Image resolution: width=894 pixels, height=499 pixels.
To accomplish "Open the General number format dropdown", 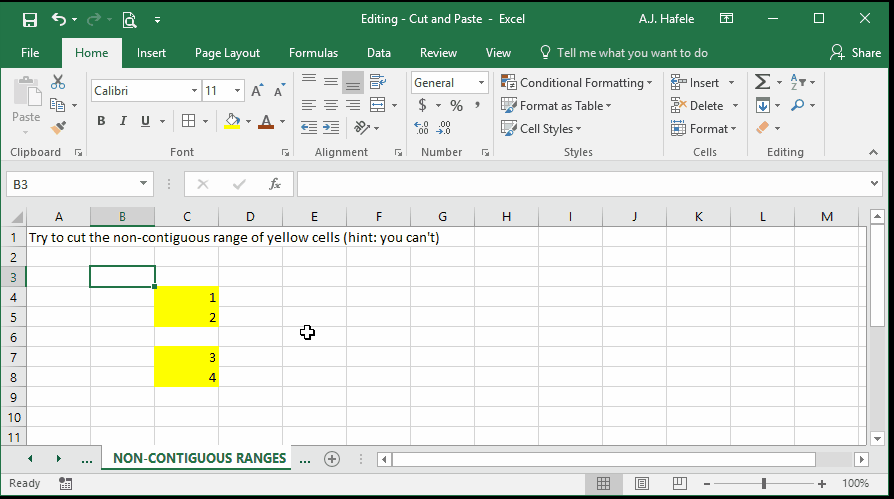I will point(481,83).
